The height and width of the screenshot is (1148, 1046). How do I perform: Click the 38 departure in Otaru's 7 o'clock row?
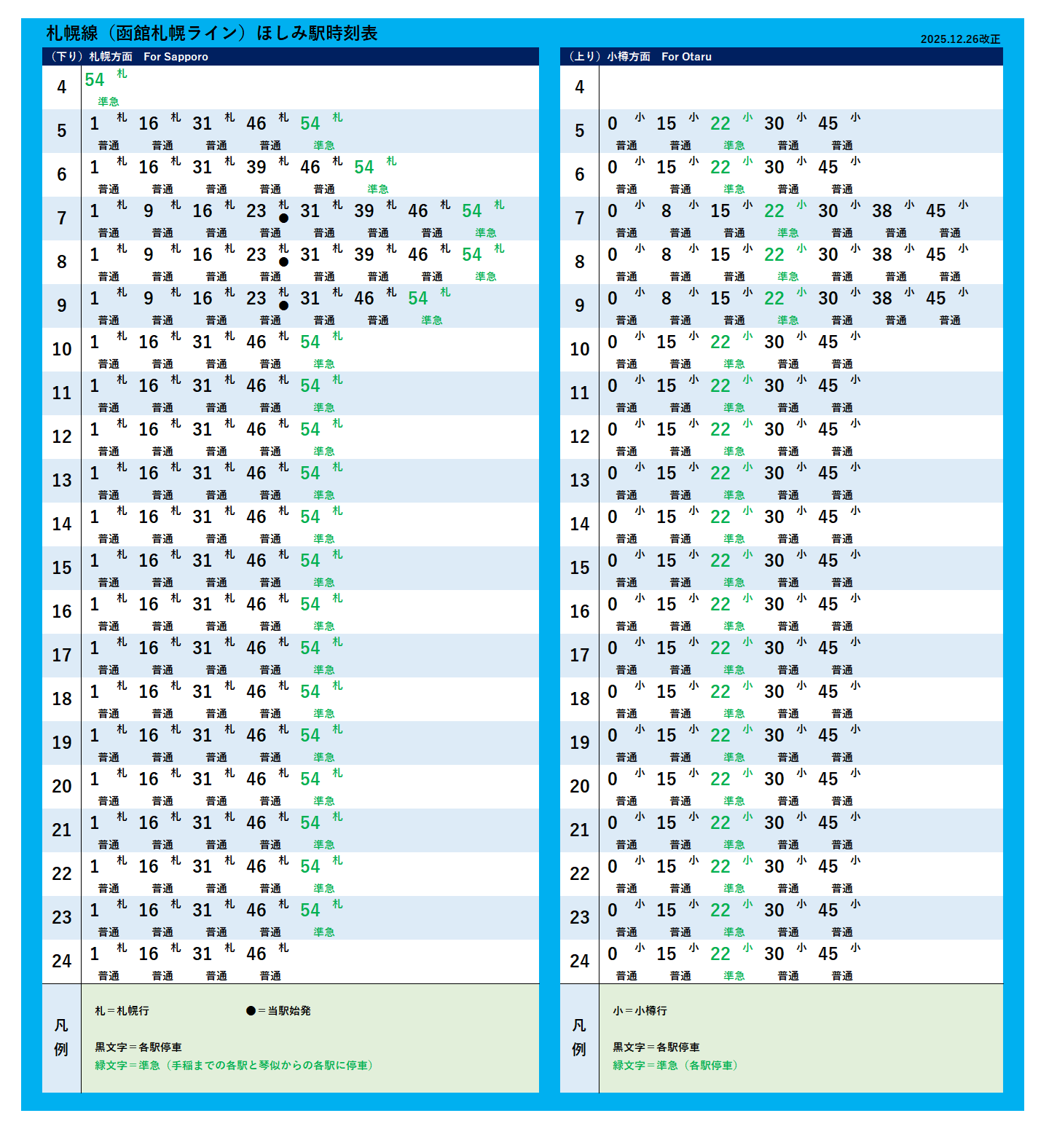point(882,211)
